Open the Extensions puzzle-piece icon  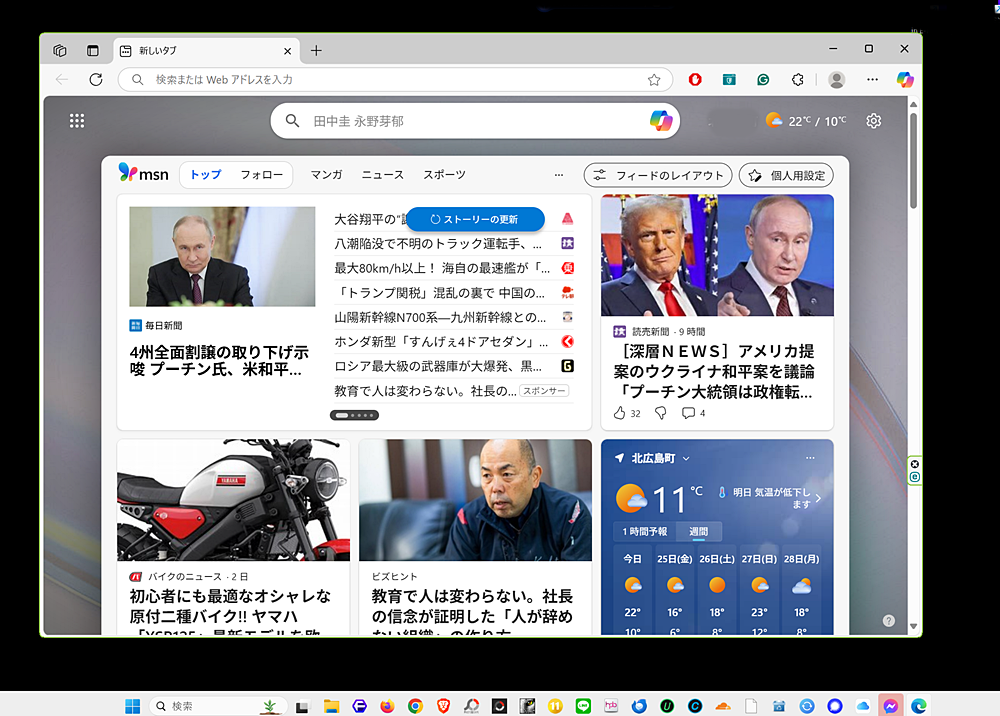point(797,80)
